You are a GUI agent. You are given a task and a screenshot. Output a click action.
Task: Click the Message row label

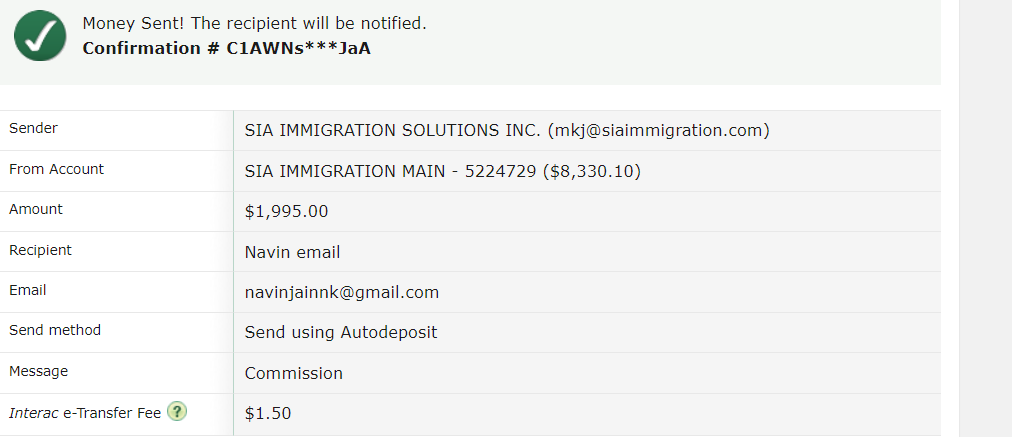tap(38, 371)
